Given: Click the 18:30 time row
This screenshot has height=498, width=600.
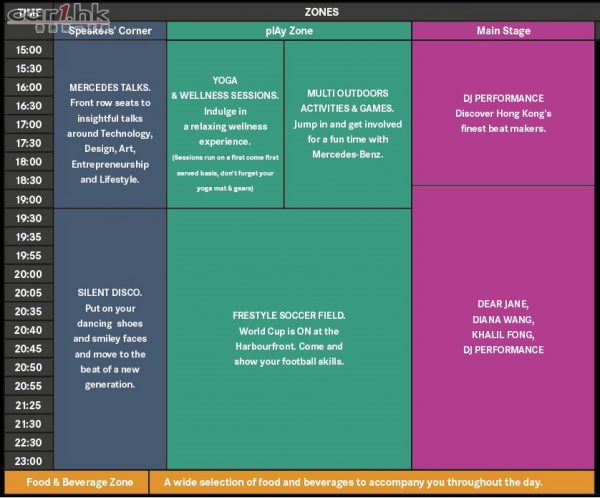Looking at the screenshot, I should (29, 180).
